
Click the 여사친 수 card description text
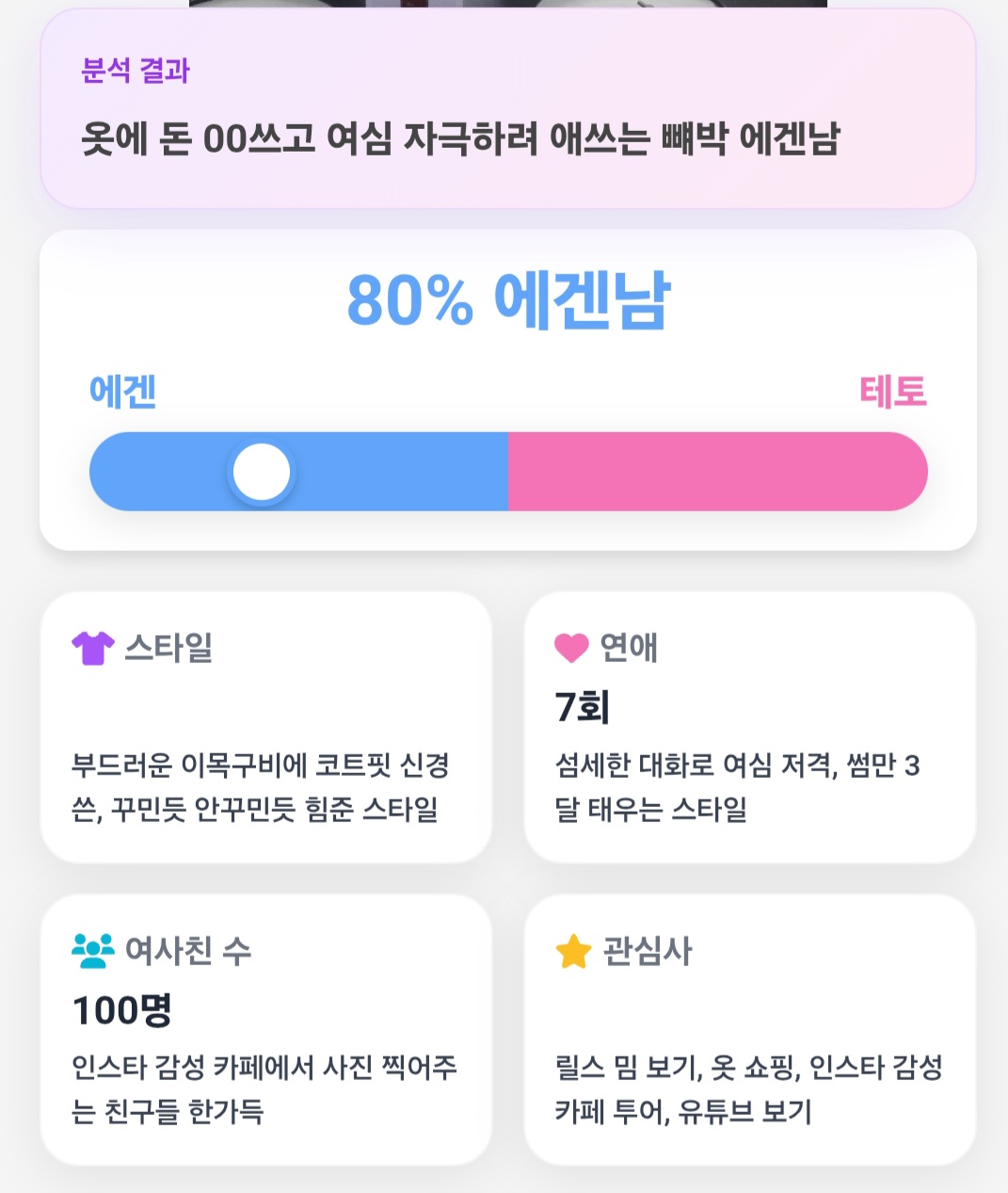tap(264, 1089)
